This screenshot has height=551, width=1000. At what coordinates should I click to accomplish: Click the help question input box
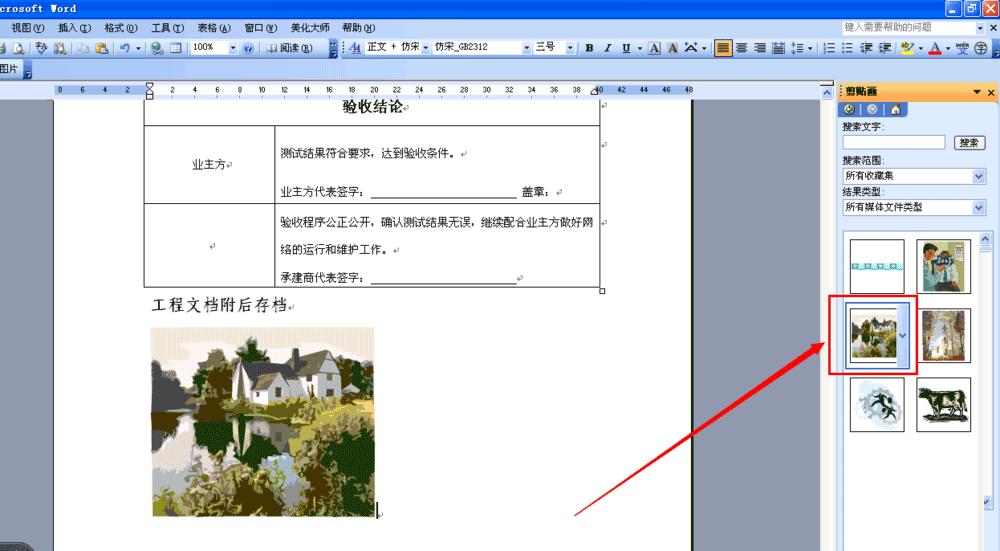coord(908,27)
